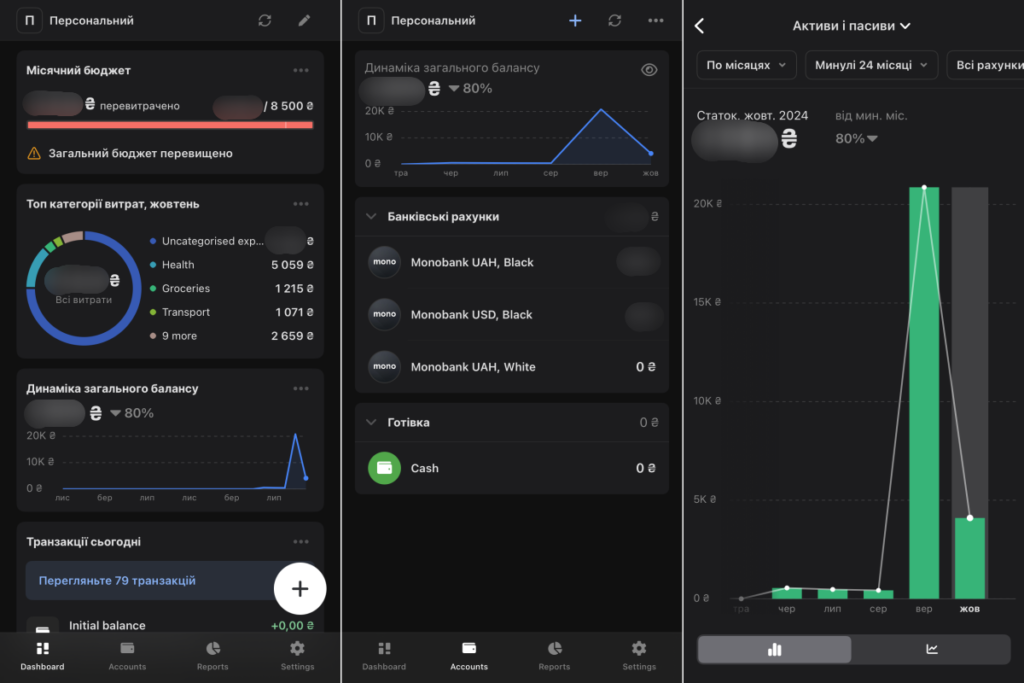Switch to line chart view
This screenshot has height=683, width=1024.
(932, 649)
